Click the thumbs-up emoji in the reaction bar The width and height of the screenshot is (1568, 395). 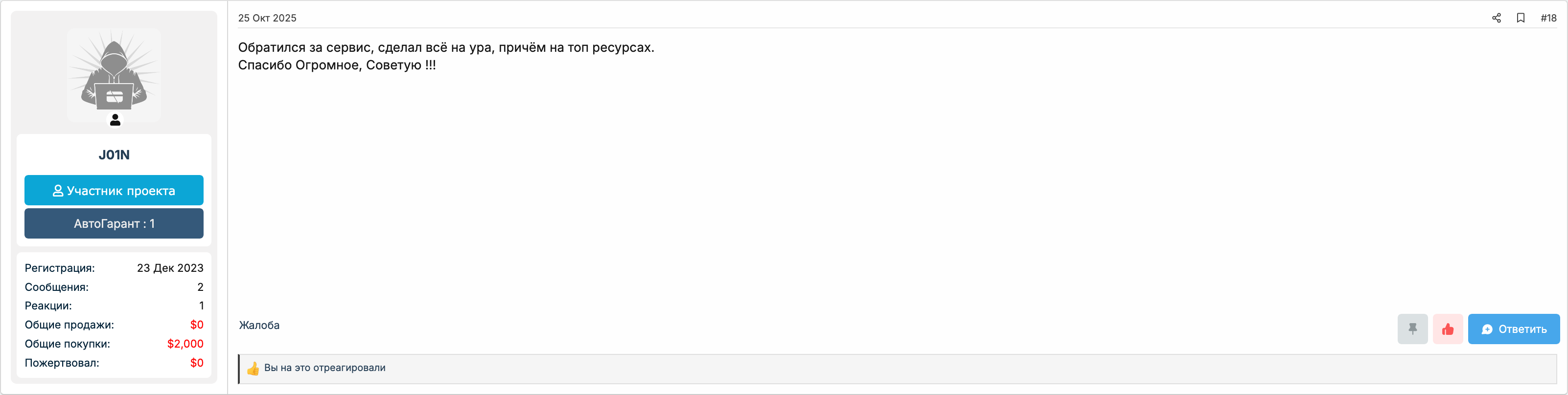(252, 368)
